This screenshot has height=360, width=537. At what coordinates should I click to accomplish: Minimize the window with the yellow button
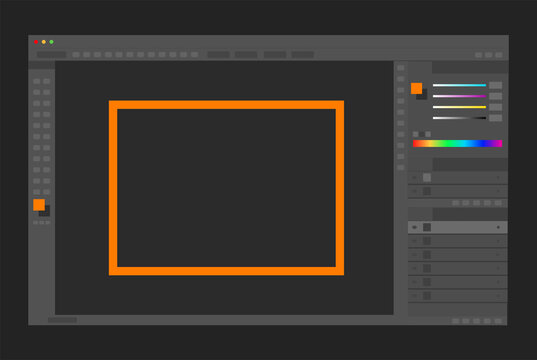44,42
